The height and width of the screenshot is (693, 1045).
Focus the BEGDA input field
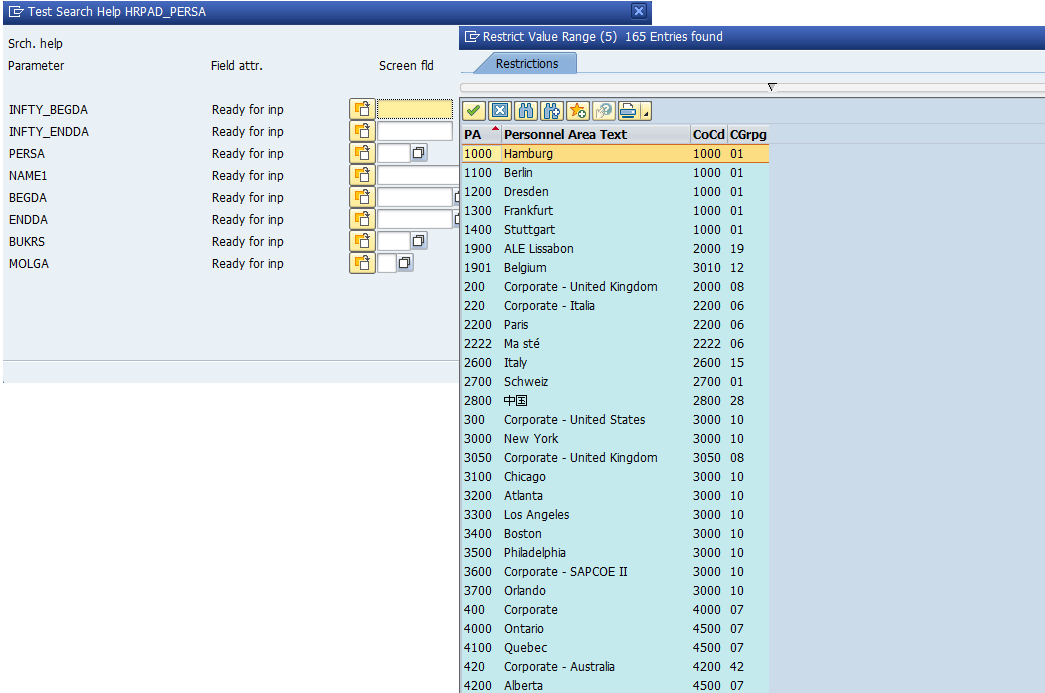(x=415, y=197)
